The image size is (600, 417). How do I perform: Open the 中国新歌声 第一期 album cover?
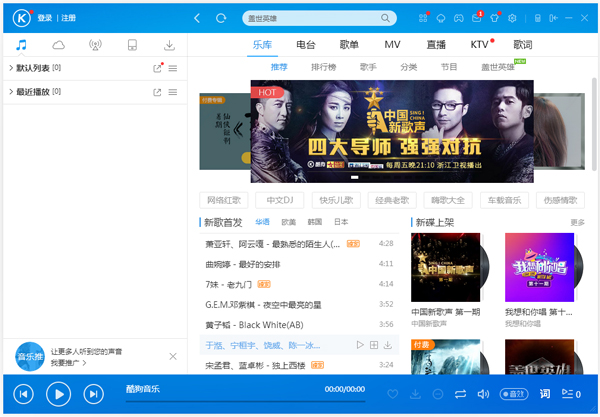(445, 267)
